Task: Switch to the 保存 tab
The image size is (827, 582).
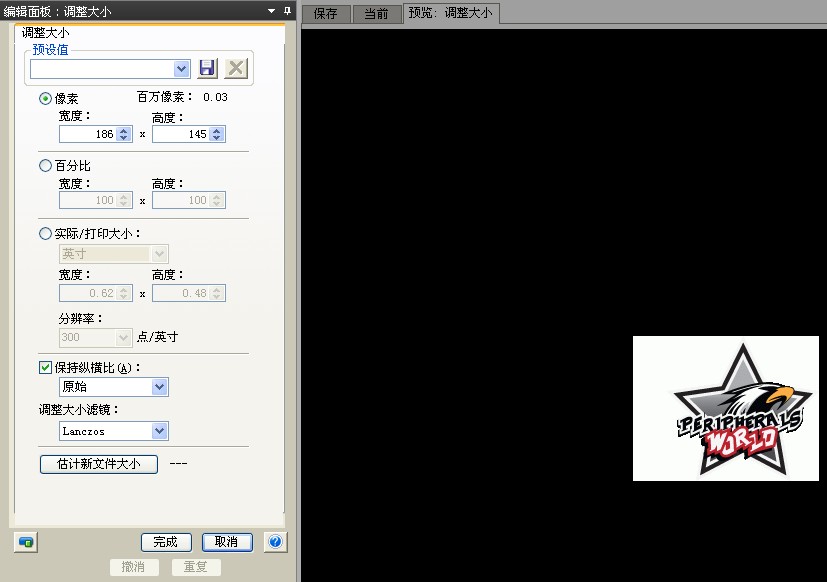Action: [x=325, y=14]
